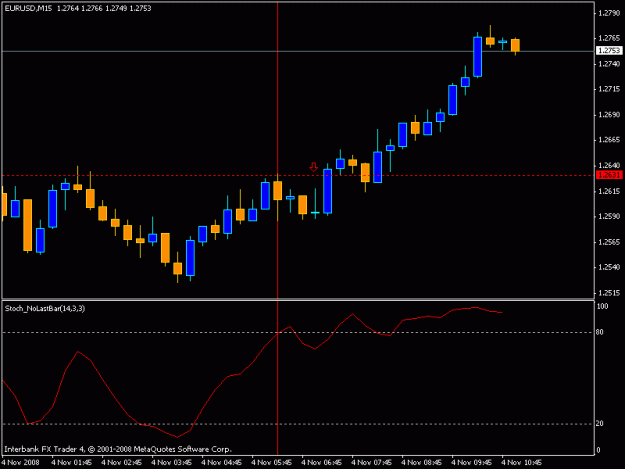625x469 pixels.
Task: Click the 1.2690 price scale value
Action: click(609, 115)
